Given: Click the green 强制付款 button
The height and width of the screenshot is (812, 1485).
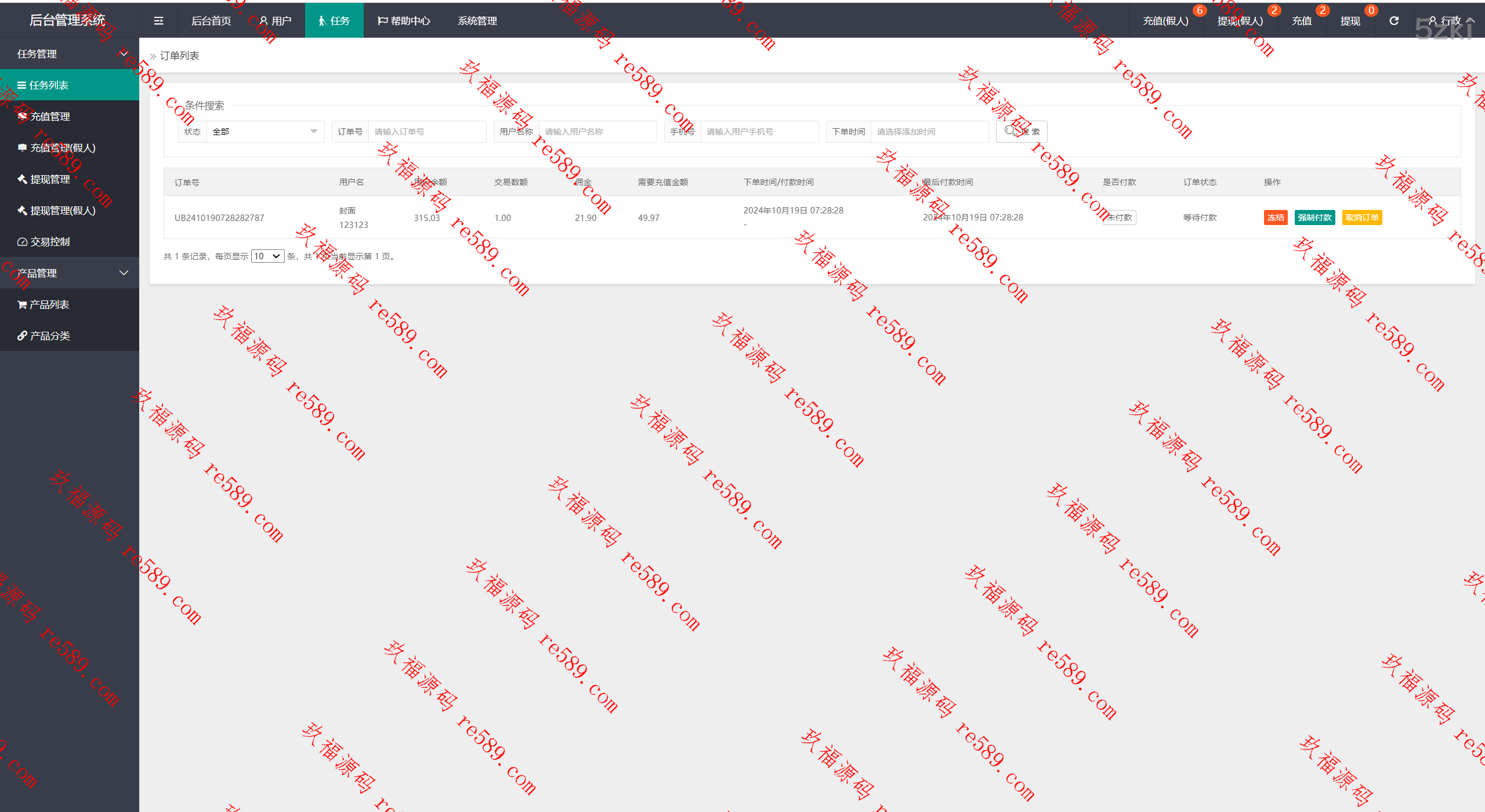Looking at the screenshot, I should coord(1314,217).
